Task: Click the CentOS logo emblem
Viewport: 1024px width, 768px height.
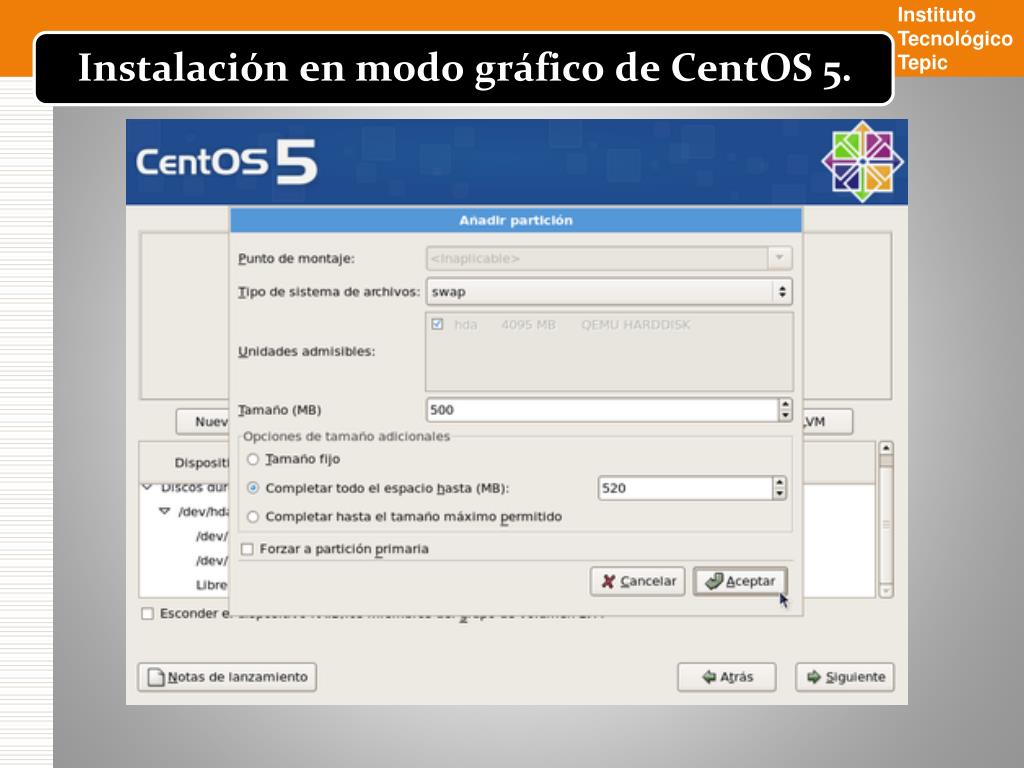Action: pos(863,162)
